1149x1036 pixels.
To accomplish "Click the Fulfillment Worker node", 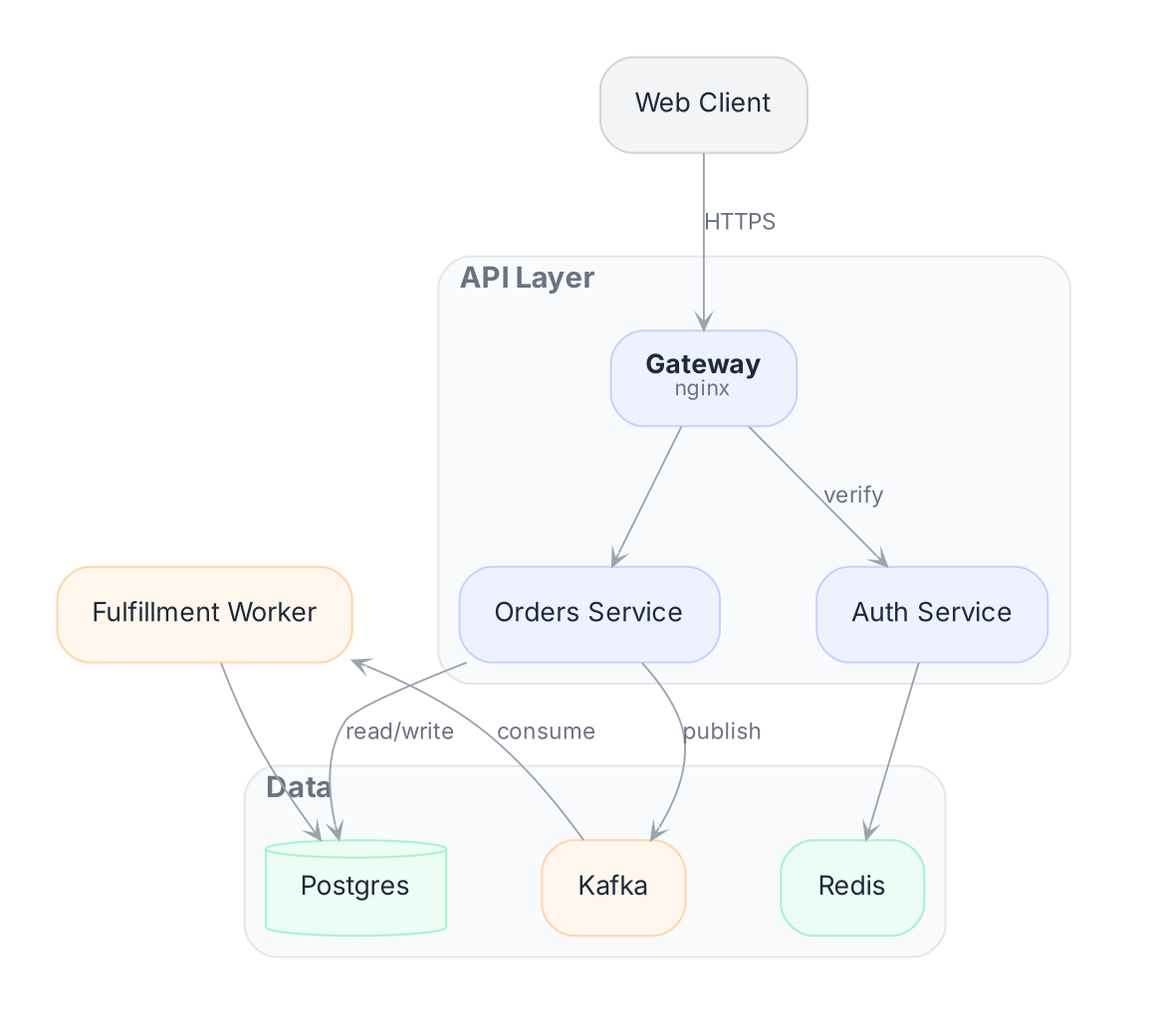I will tap(204, 614).
